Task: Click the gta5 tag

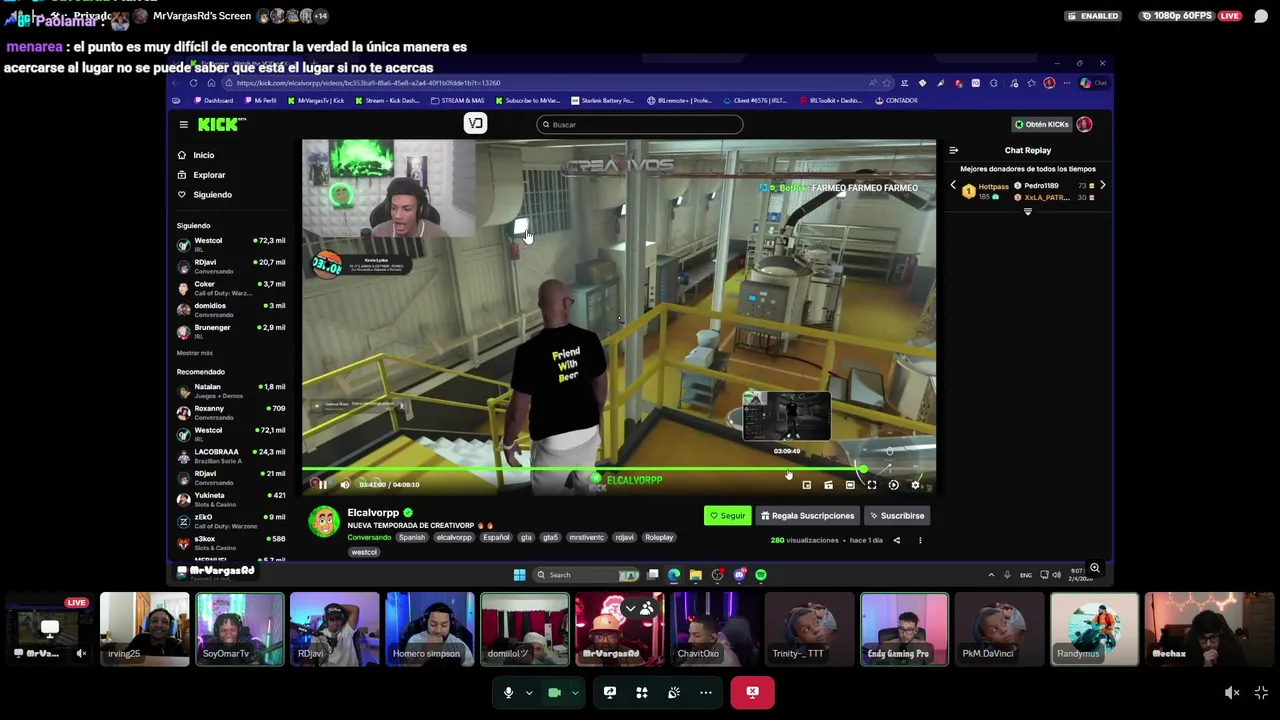Action: (x=550, y=538)
